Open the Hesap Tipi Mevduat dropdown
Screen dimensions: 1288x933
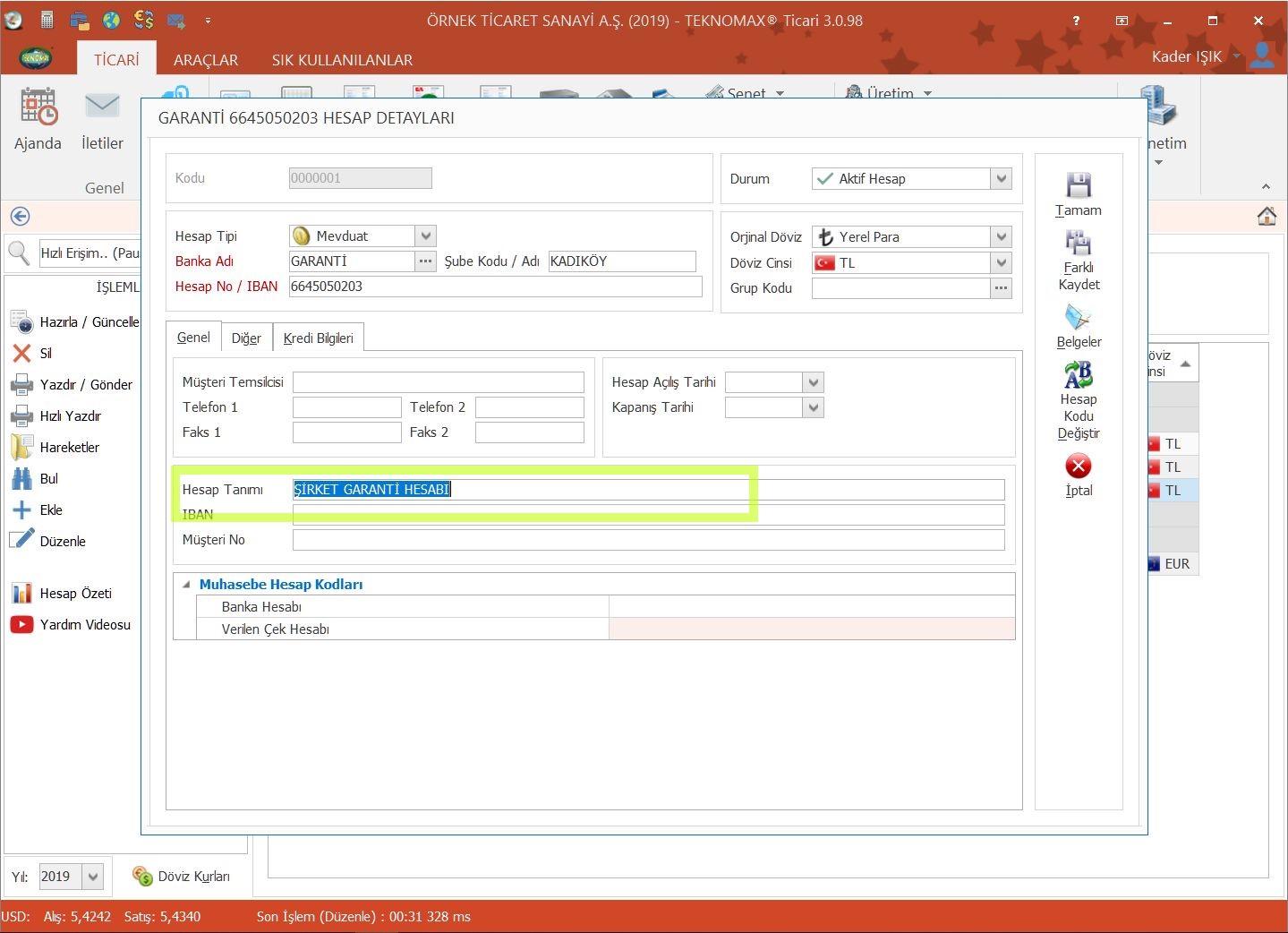coord(426,235)
